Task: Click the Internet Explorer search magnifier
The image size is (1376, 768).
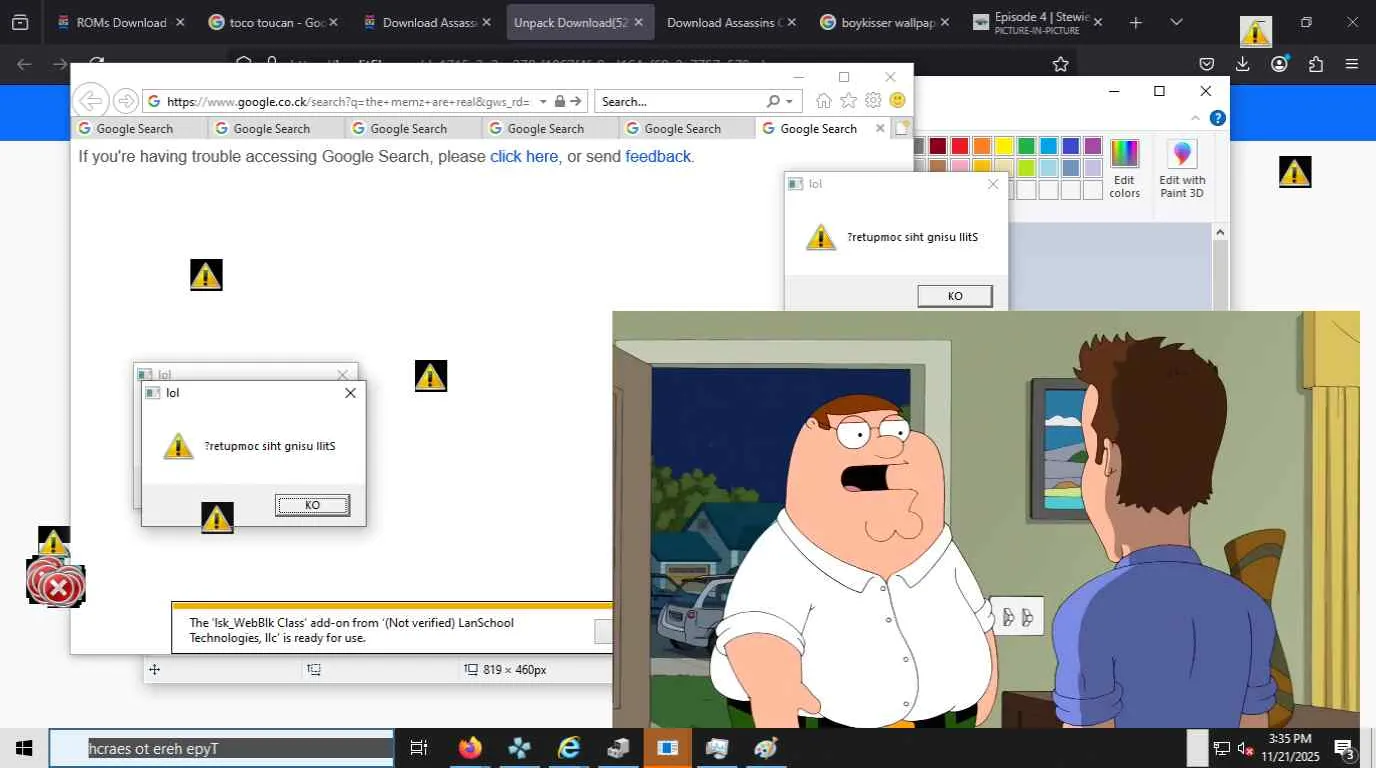Action: 773,101
